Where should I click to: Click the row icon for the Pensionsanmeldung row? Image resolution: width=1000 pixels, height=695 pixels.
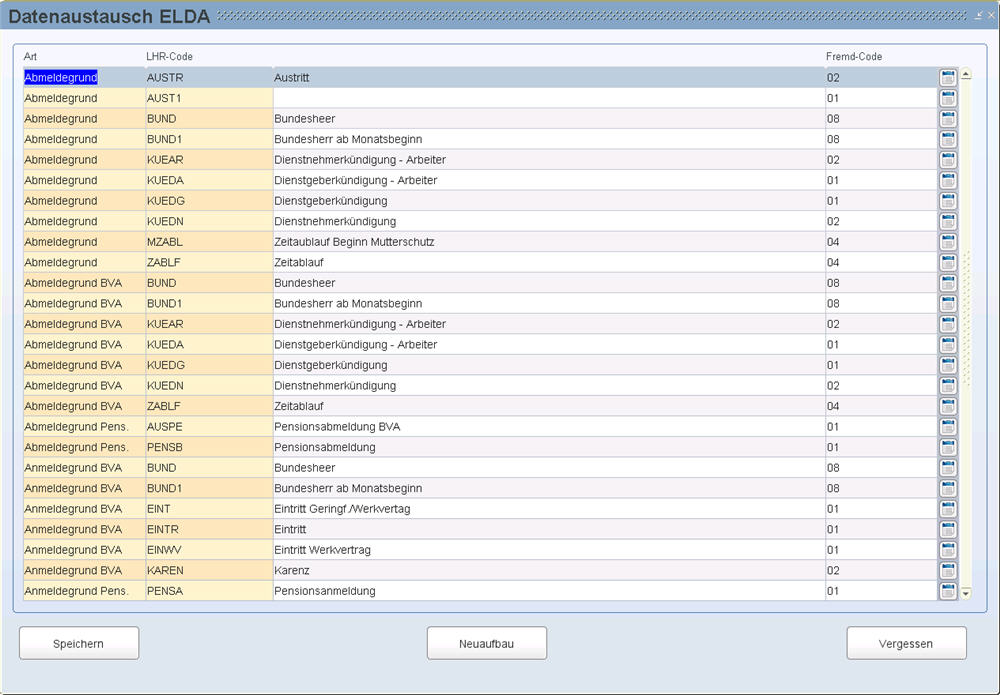[947, 591]
